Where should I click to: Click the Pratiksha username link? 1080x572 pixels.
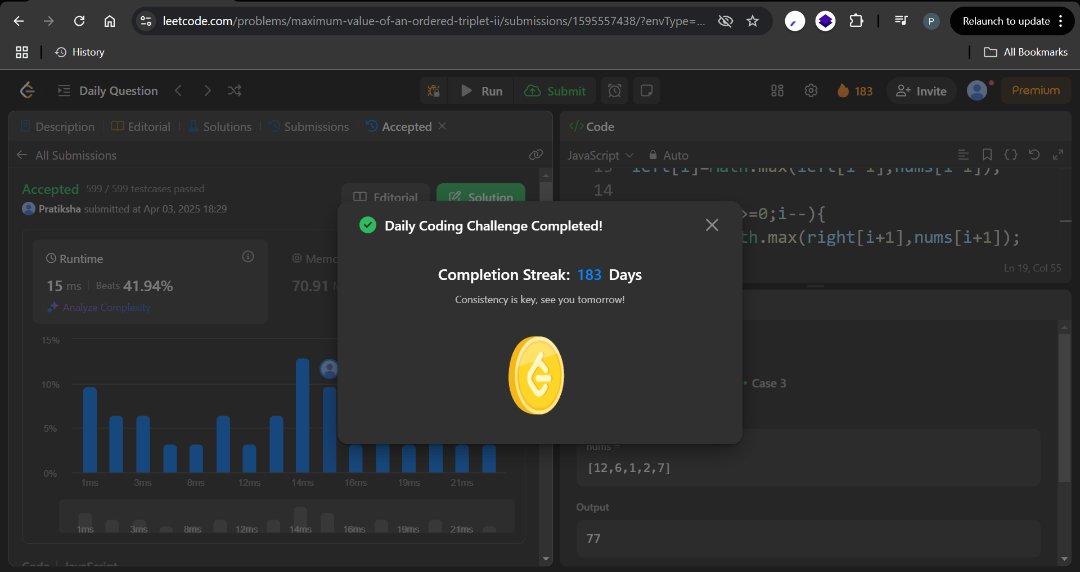click(59, 209)
